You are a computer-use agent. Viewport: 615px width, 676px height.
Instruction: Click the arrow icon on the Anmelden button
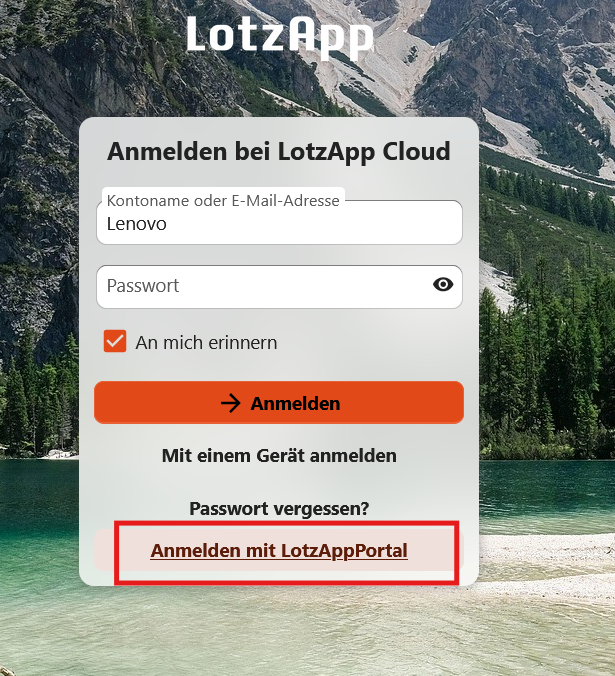(231, 403)
